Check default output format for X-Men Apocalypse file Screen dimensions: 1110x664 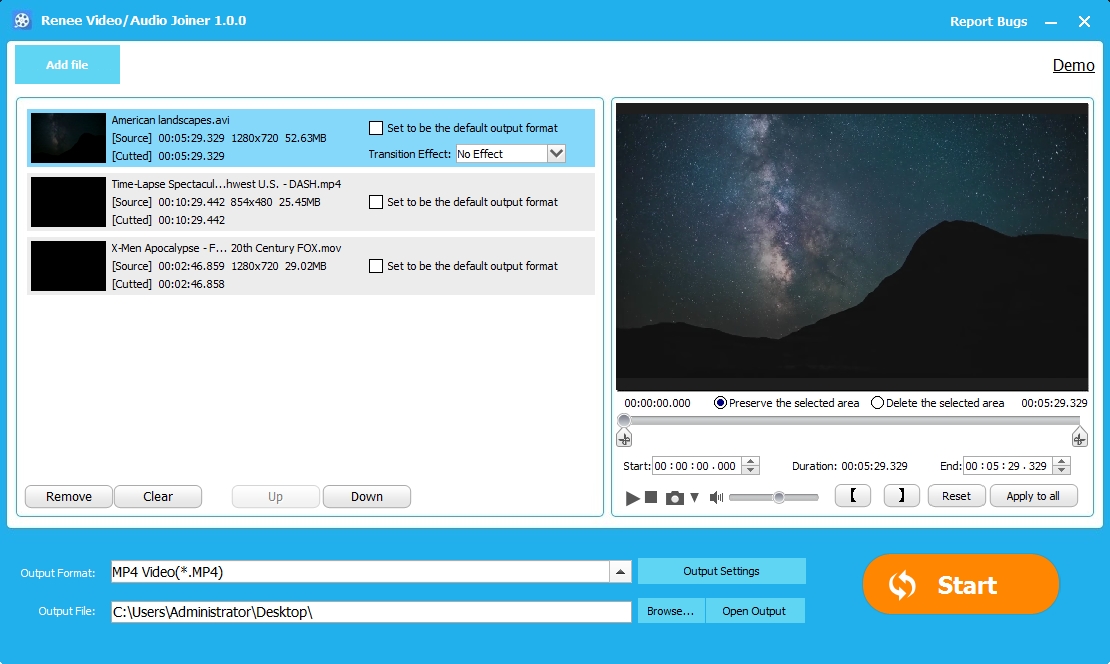coord(376,266)
